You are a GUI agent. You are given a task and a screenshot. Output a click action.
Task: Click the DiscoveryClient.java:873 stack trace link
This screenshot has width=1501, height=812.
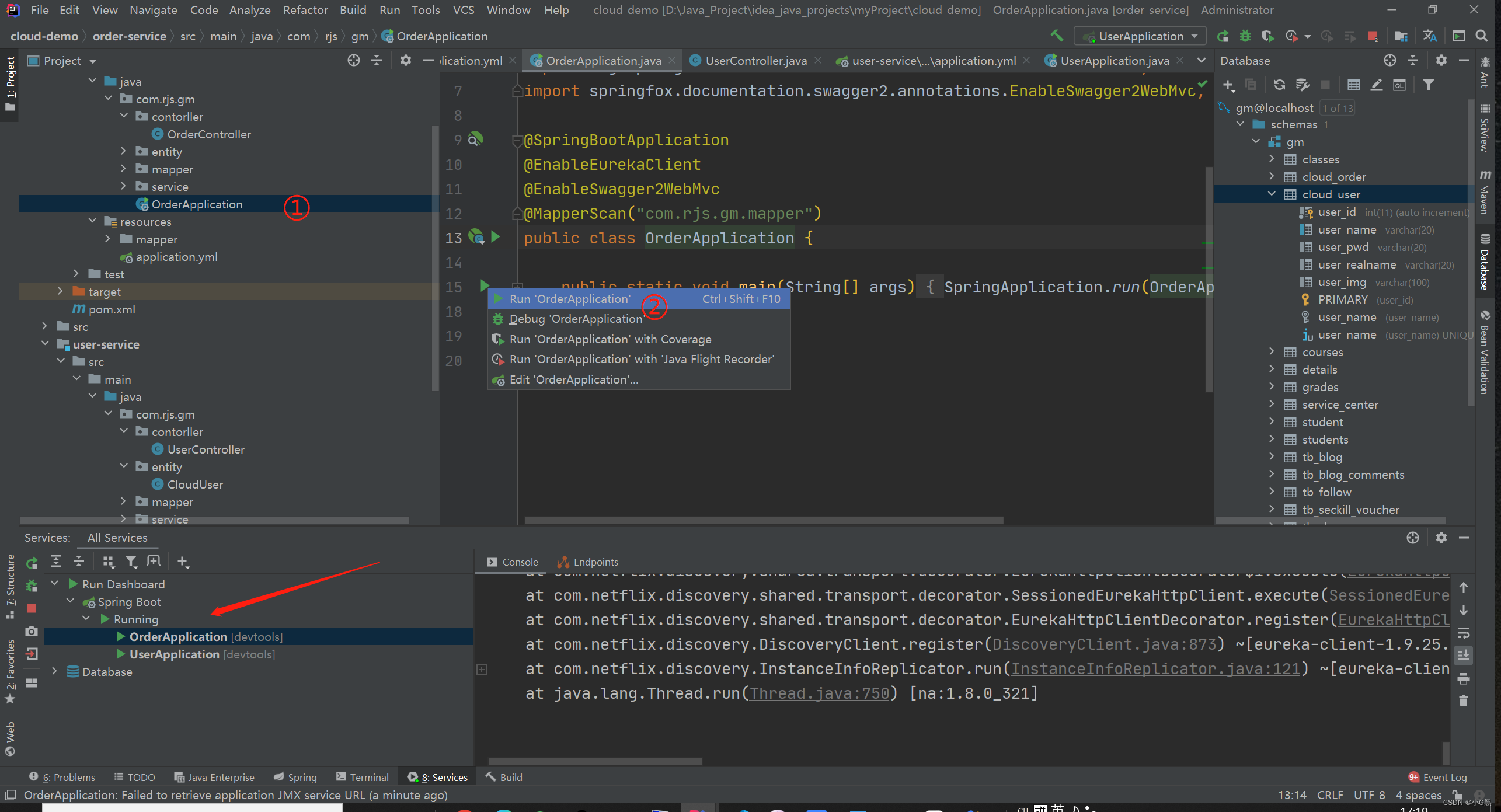[x=1103, y=644]
